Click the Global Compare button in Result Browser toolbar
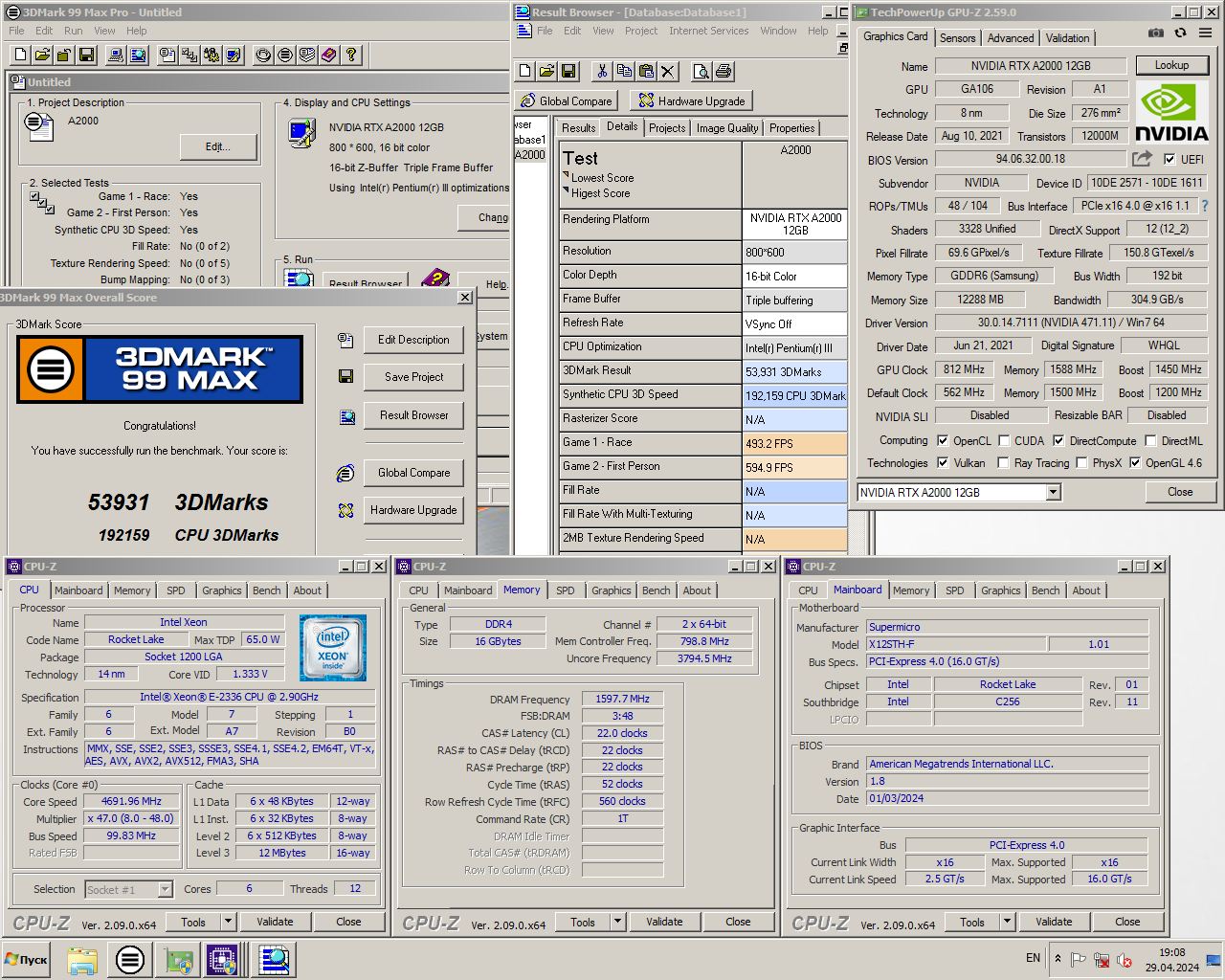Image resolution: width=1225 pixels, height=980 pixels. tap(566, 100)
